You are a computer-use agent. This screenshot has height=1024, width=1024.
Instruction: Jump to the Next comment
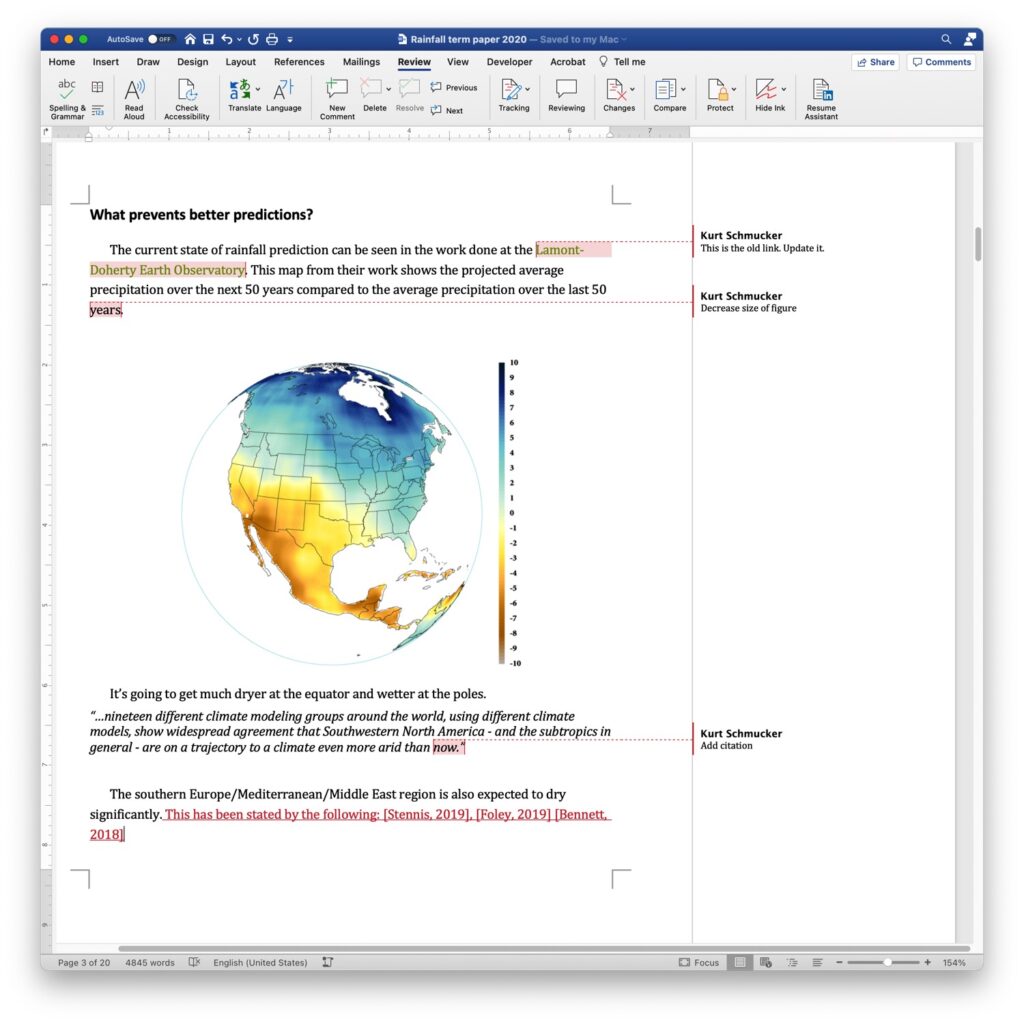pyautogui.click(x=447, y=110)
